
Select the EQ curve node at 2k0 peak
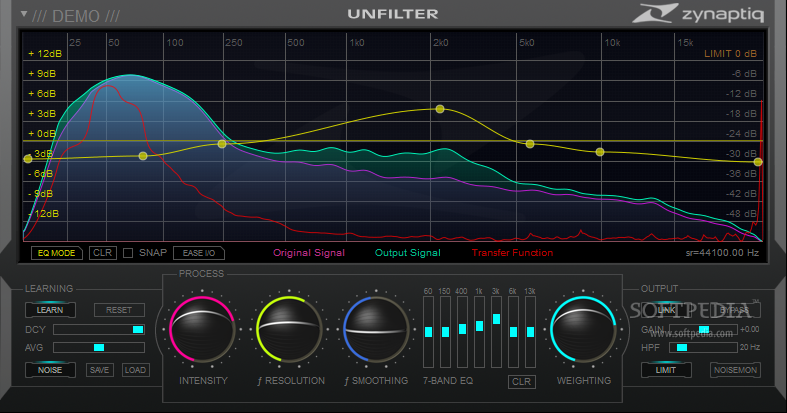[440, 109]
